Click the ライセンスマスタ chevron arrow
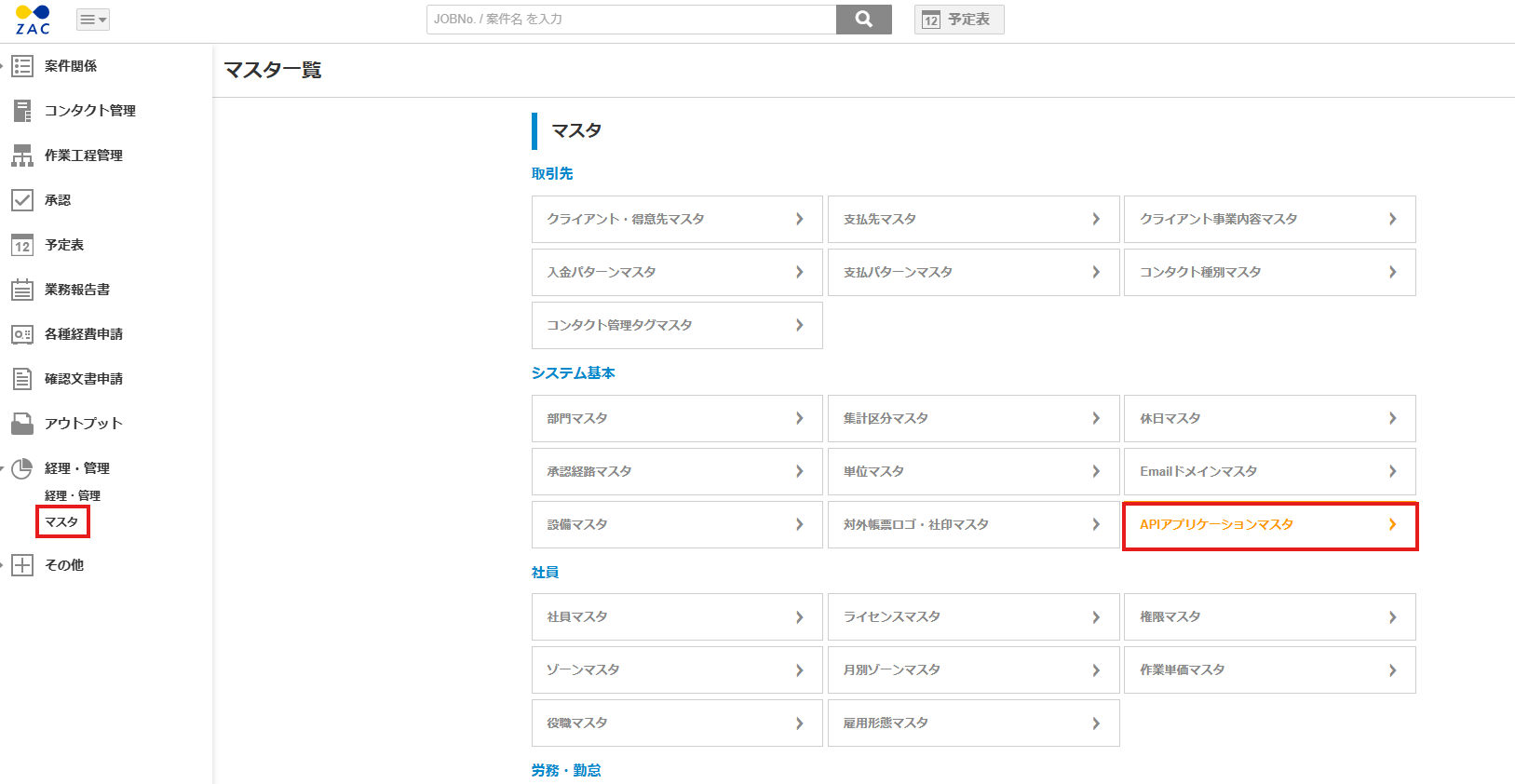The width and height of the screenshot is (1515, 784). [1096, 617]
